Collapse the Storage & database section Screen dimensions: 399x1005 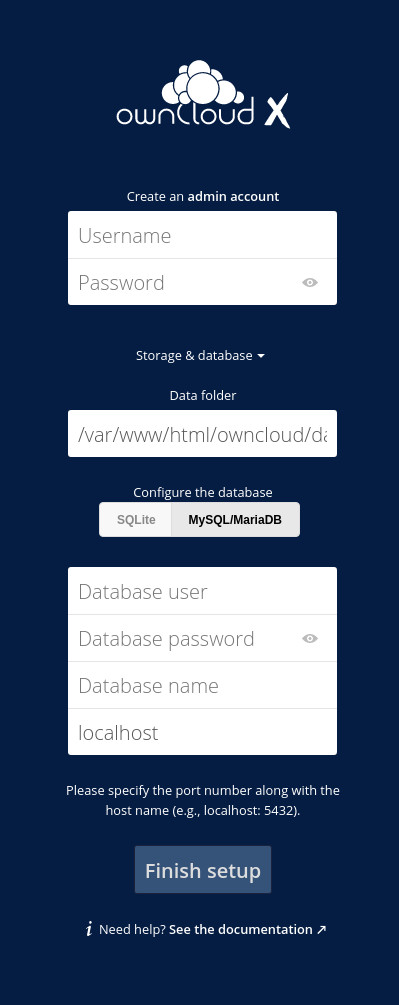coord(200,355)
